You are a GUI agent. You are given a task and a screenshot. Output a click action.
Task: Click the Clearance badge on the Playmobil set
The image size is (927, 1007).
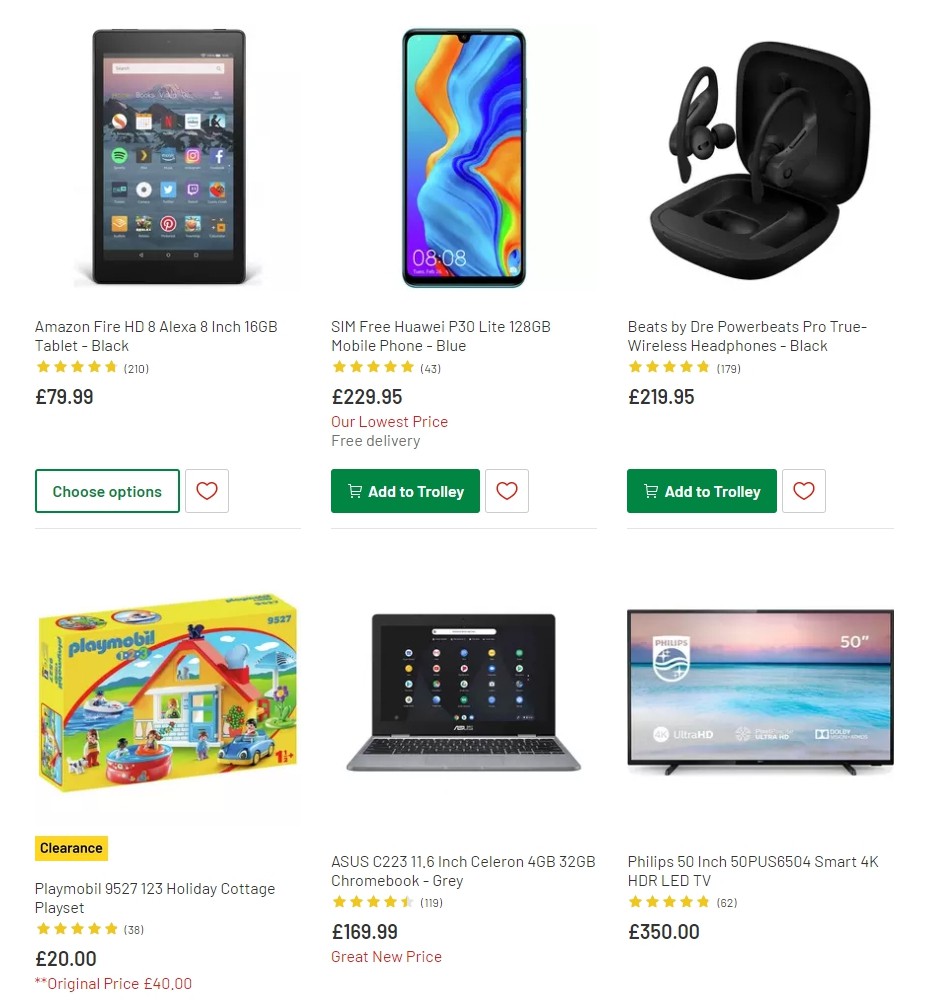71,847
